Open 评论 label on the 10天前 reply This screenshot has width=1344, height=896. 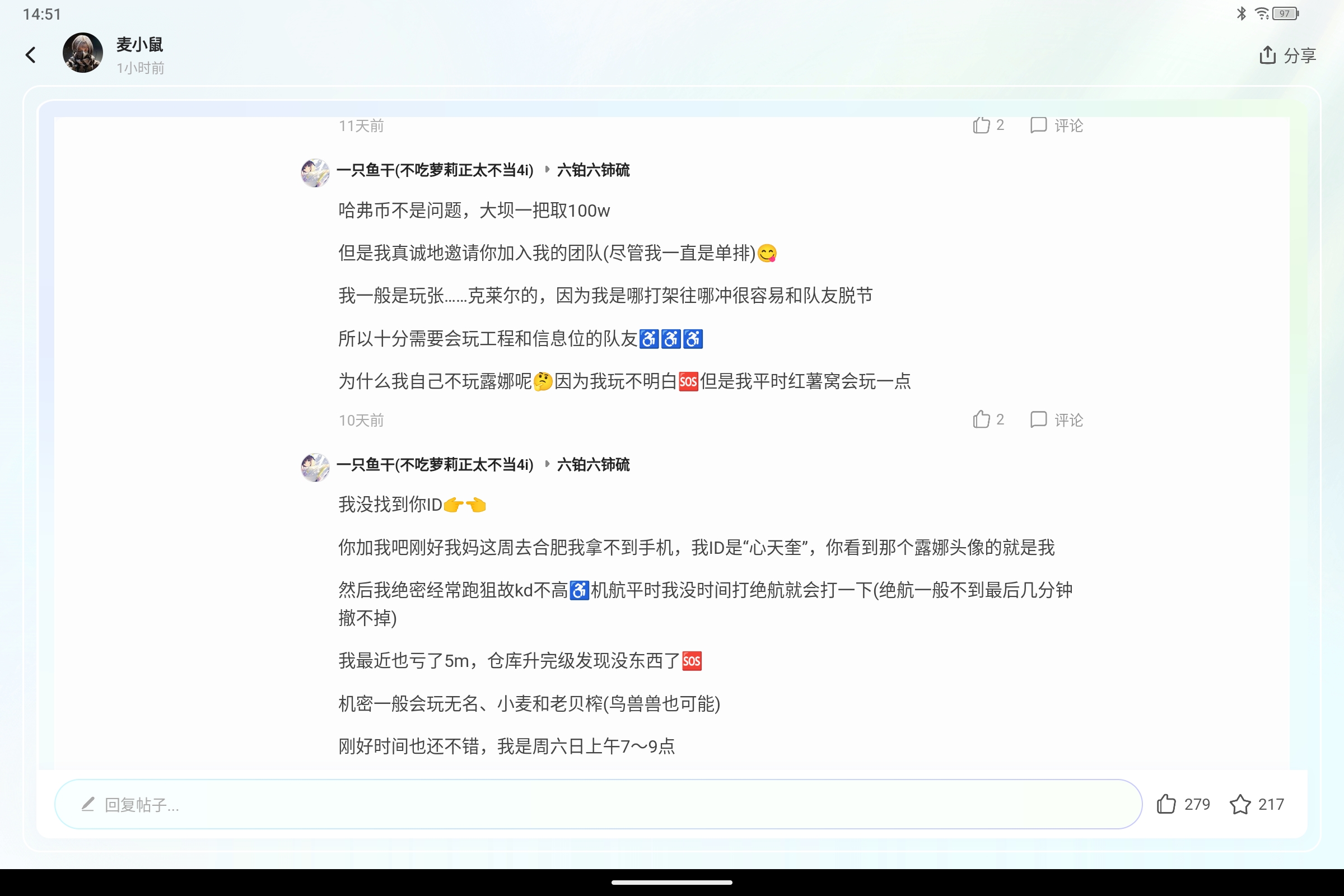1068,420
